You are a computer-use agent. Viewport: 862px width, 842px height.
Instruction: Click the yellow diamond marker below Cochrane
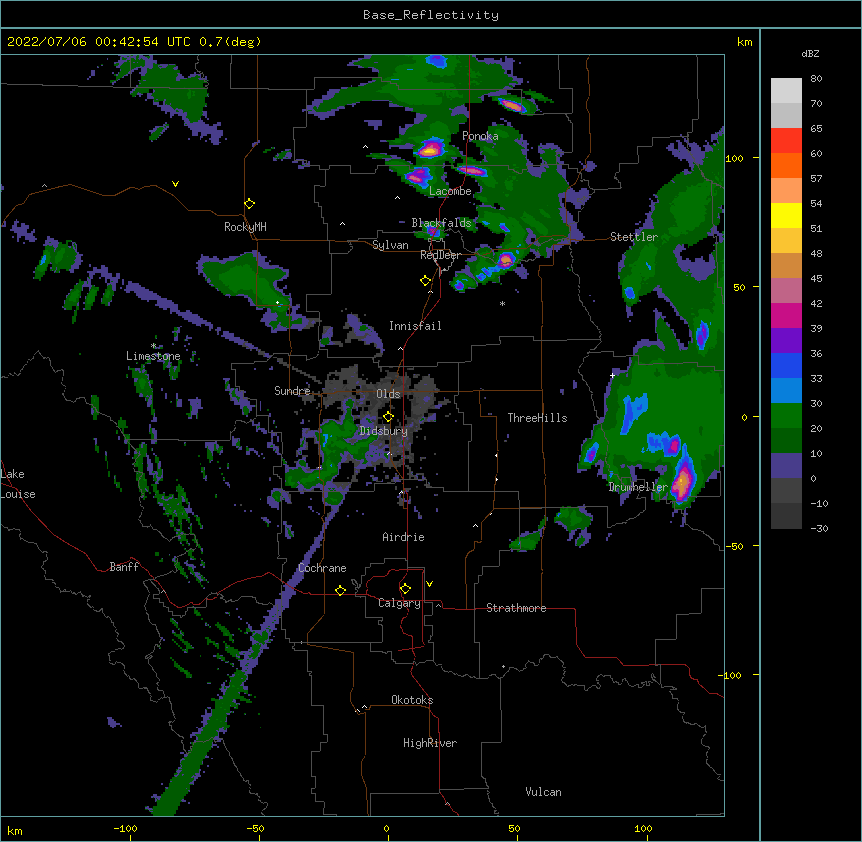340,590
